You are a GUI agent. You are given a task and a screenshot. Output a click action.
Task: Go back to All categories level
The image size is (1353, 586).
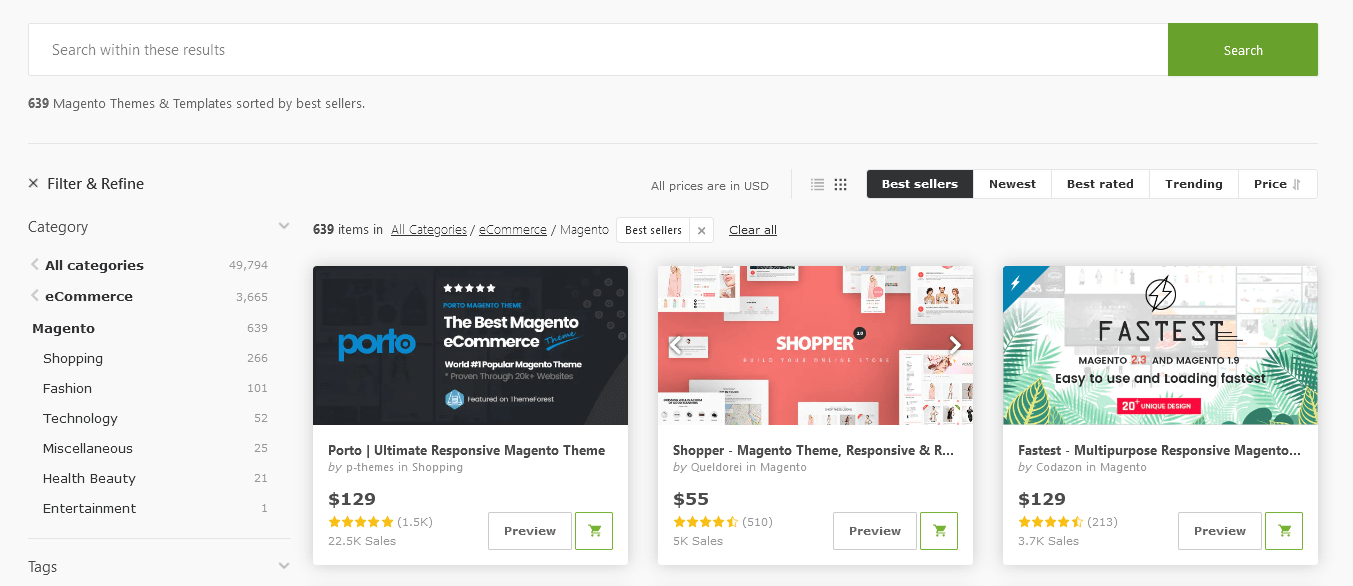point(93,264)
